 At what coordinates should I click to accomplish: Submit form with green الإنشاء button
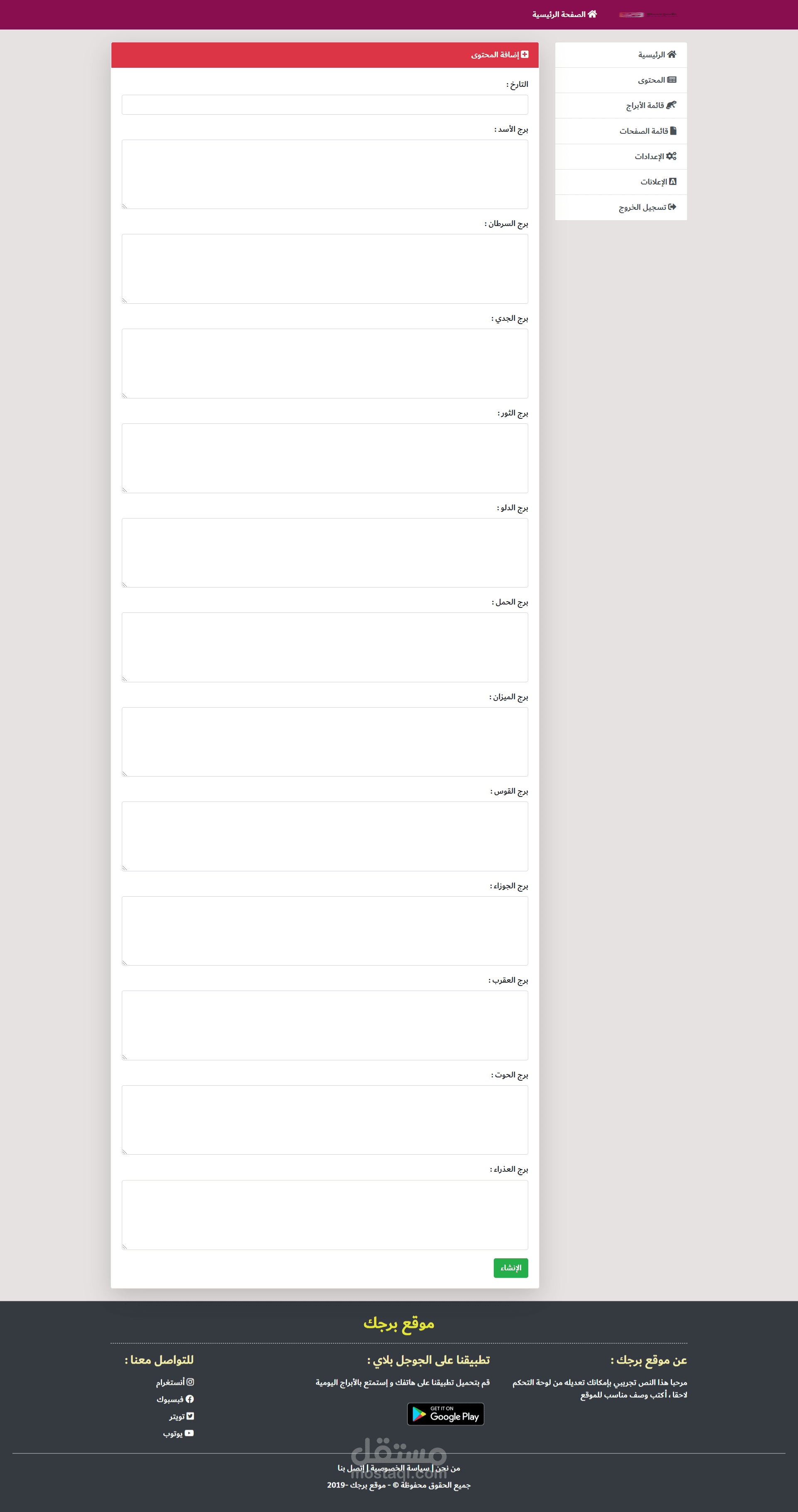[x=511, y=1268]
